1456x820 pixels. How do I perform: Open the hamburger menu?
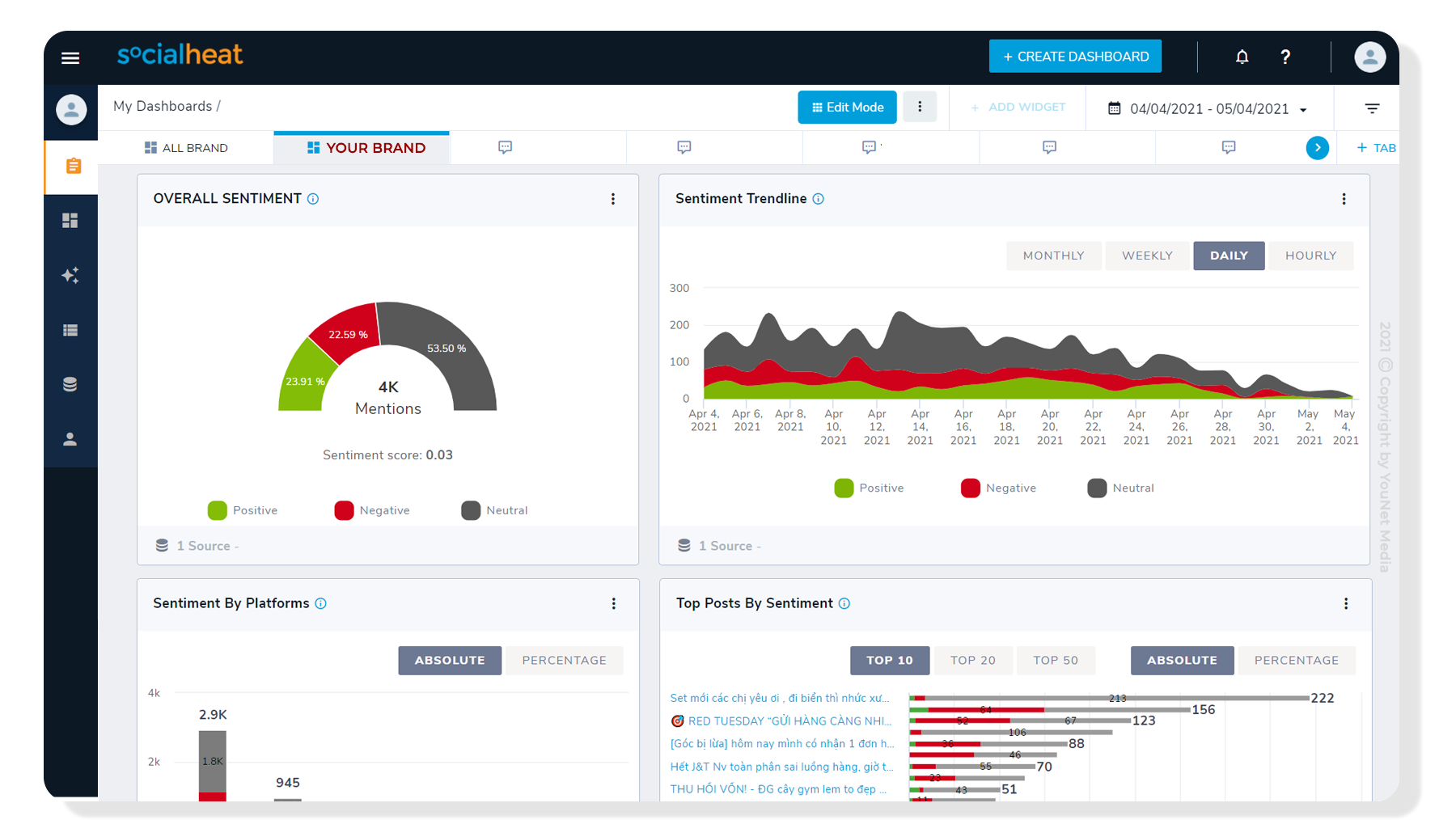[70, 57]
